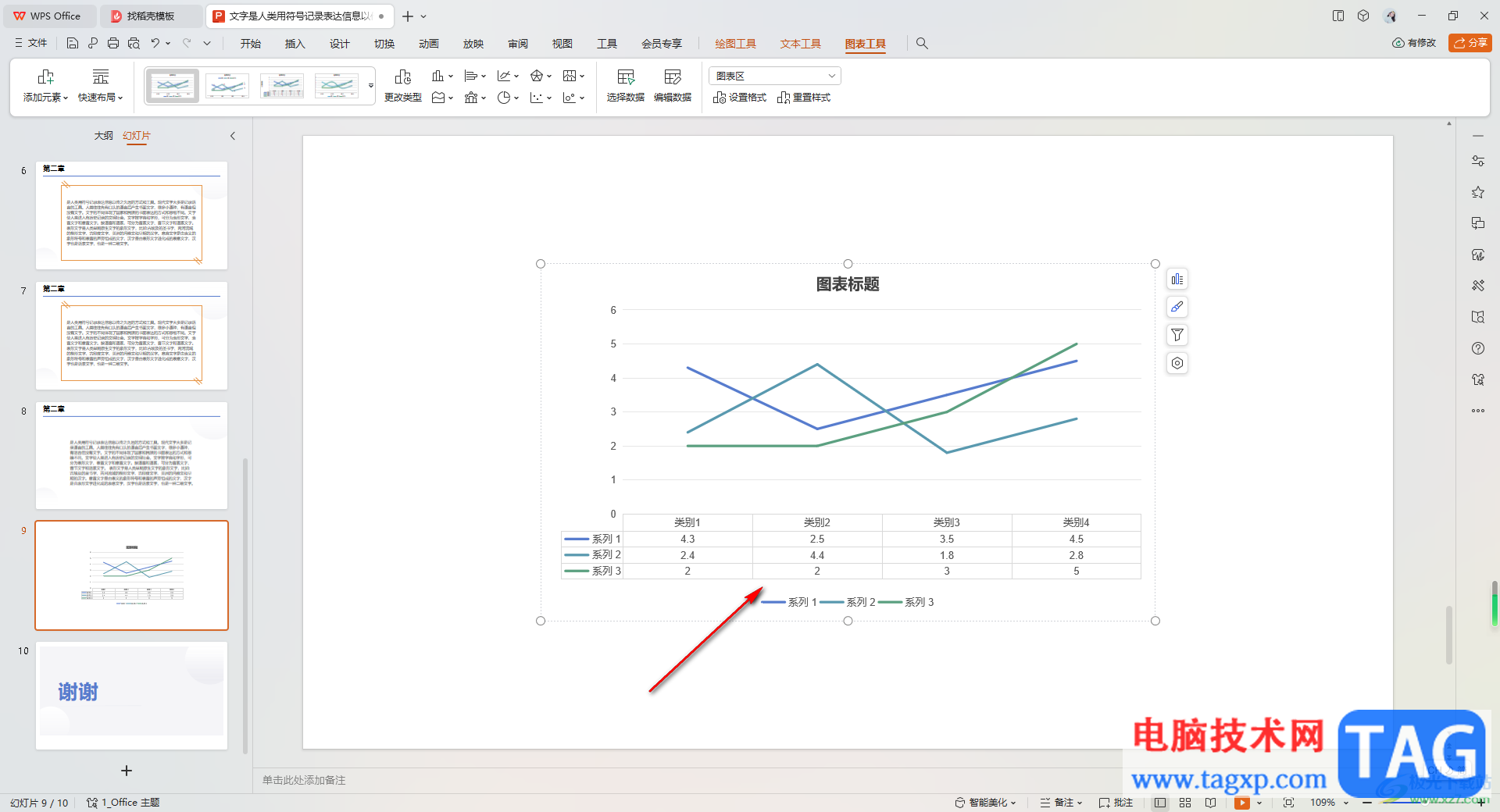This screenshot has width=1500, height=812.
Task: Select the scatter chart type icon
Action: pos(537,98)
